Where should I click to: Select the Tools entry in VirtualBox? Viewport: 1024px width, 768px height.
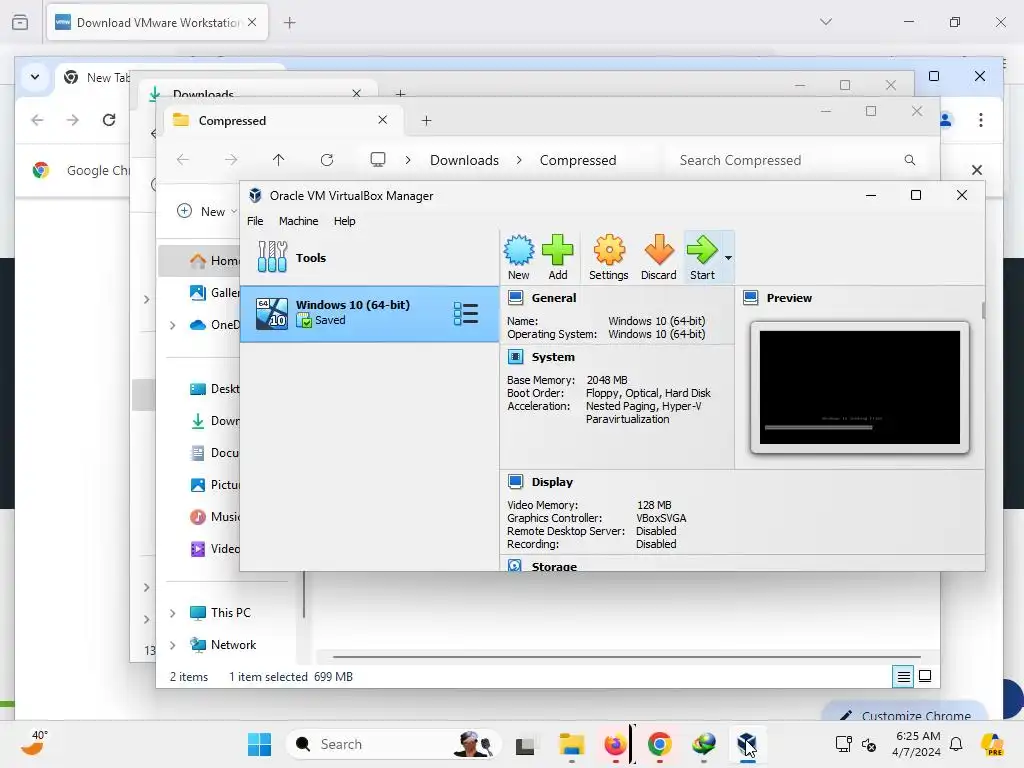pyautogui.click(x=370, y=257)
